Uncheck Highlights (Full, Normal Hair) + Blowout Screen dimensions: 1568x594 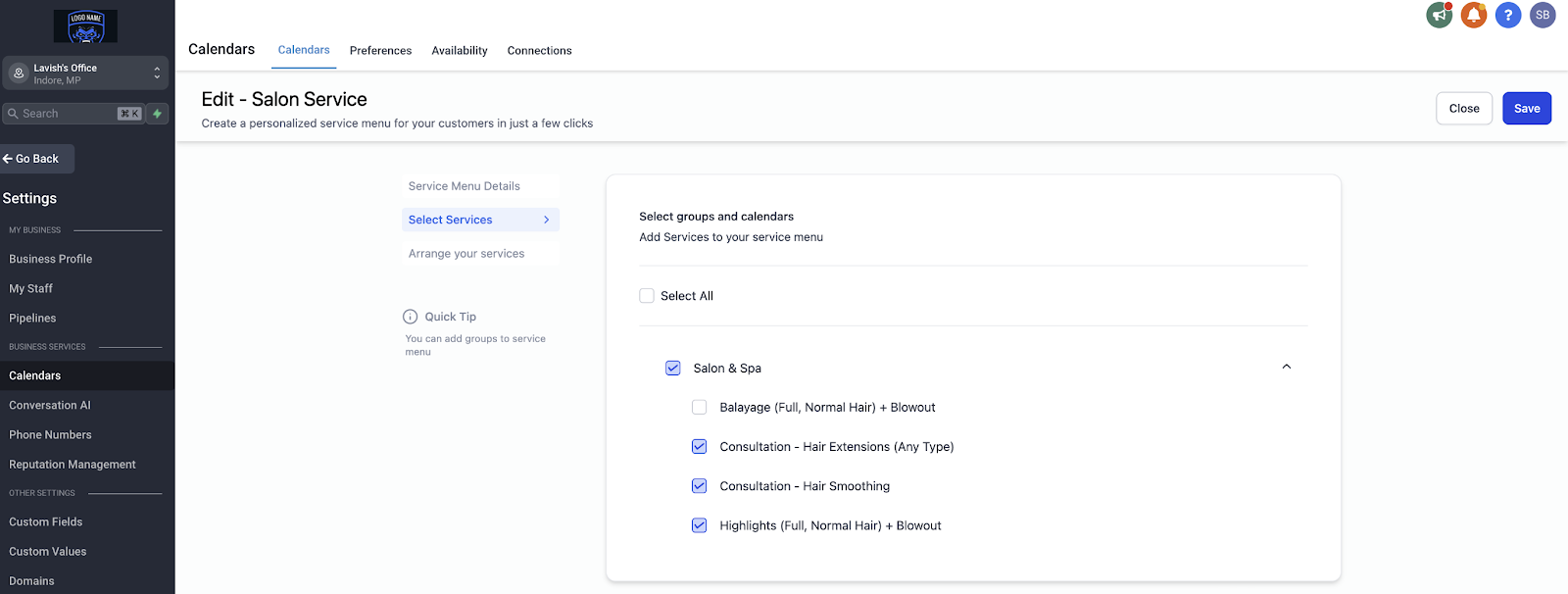pyautogui.click(x=700, y=525)
